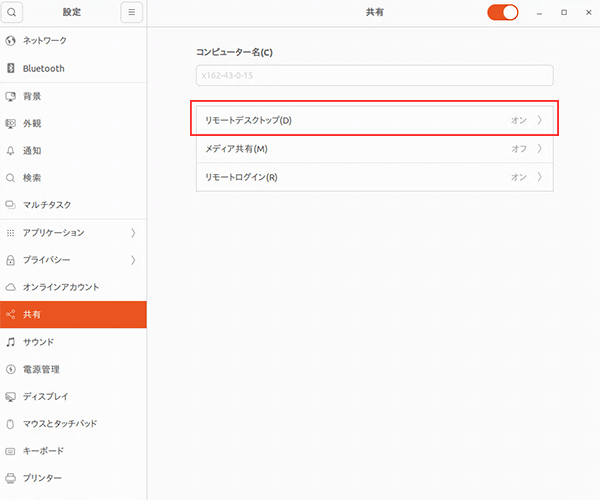
Task: Select 電源管理 in the sidebar
Action: 41,369
